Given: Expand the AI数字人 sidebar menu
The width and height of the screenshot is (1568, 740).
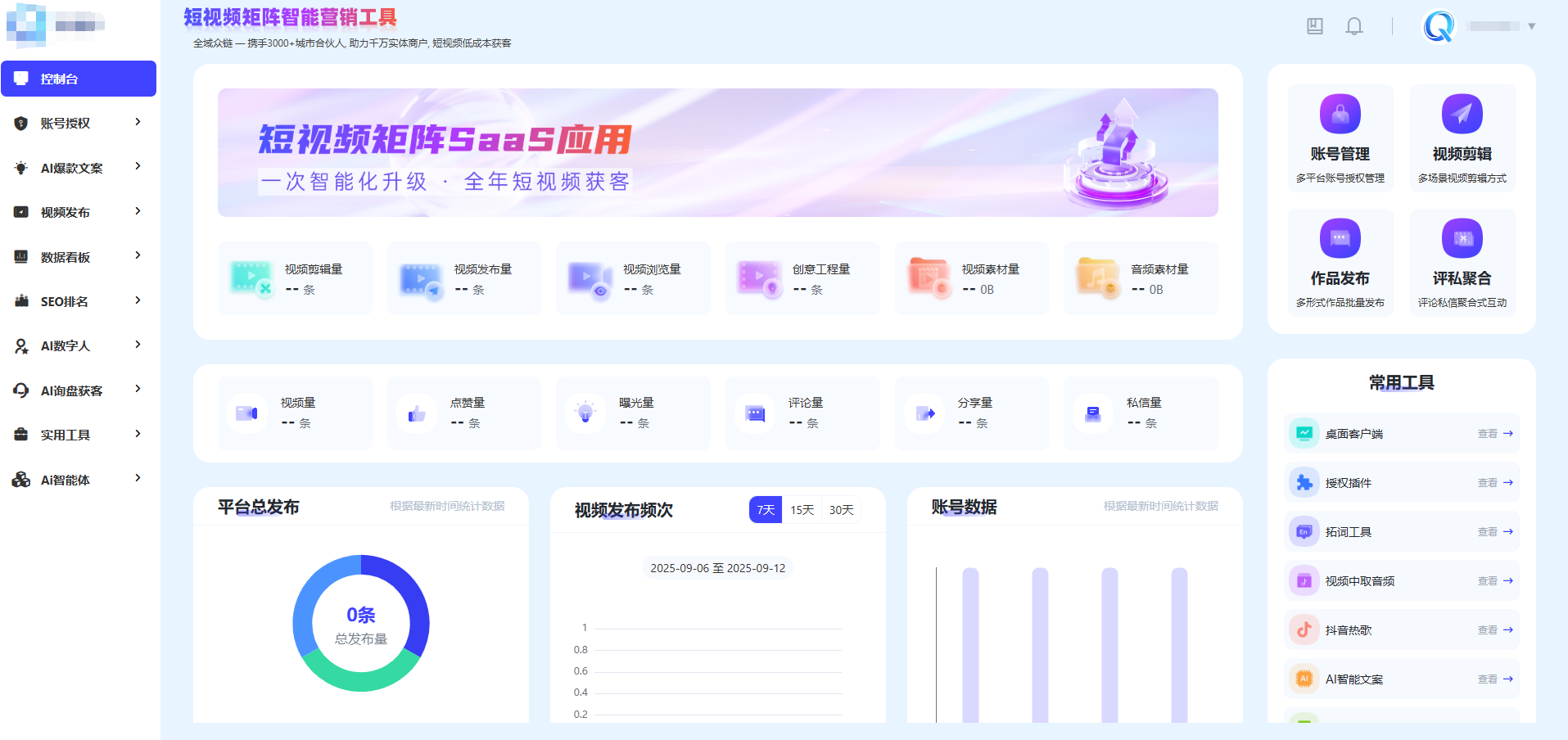Looking at the screenshot, I should pos(79,345).
